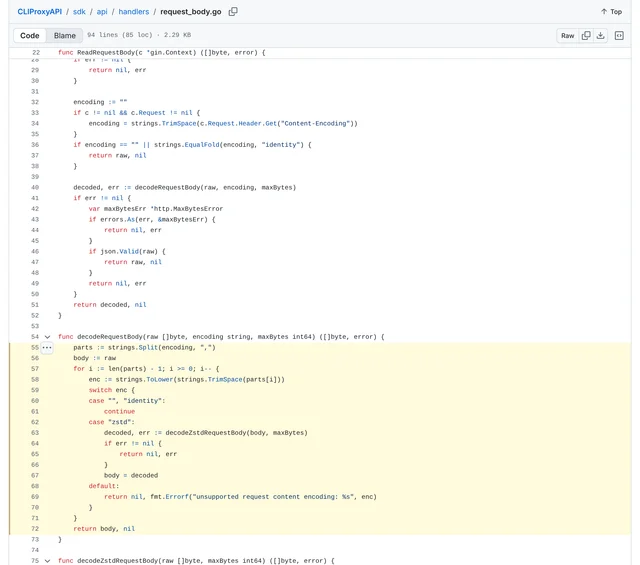The image size is (640, 565).
Task: Click "switch enc" statement on line 59
Action: point(108,390)
